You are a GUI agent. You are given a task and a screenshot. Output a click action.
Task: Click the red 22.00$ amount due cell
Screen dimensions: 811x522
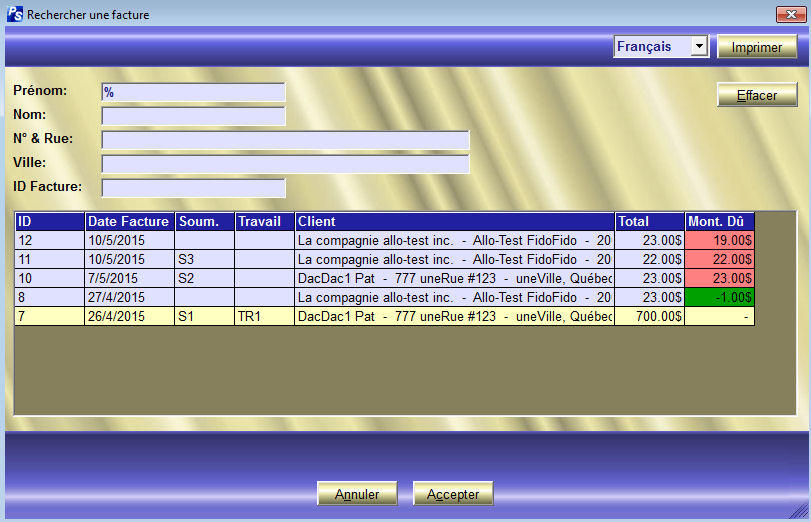coord(719,259)
